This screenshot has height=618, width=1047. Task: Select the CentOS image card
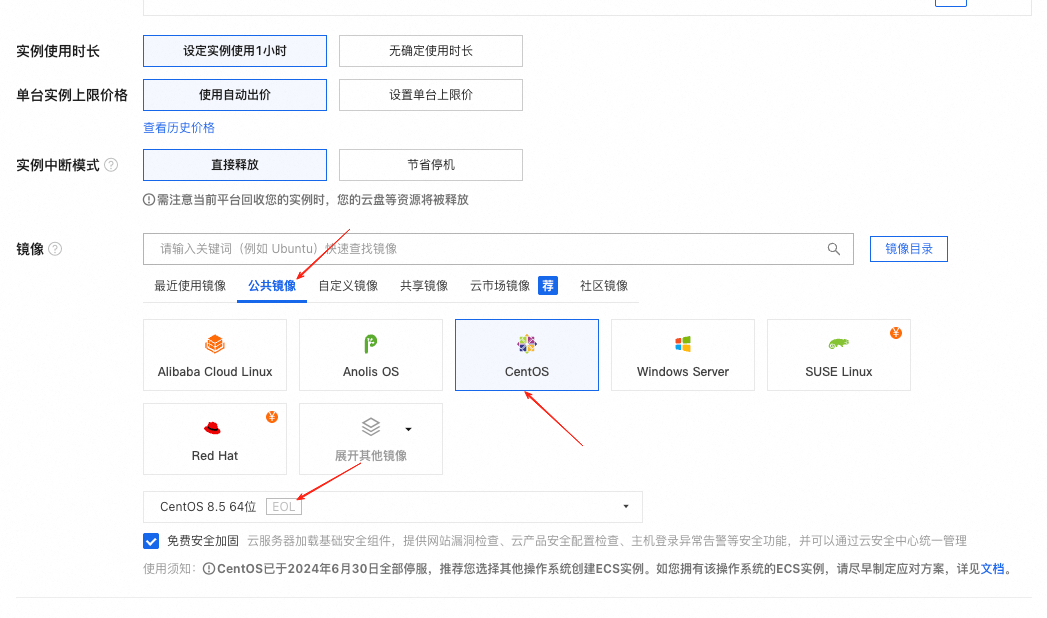[x=527, y=355]
